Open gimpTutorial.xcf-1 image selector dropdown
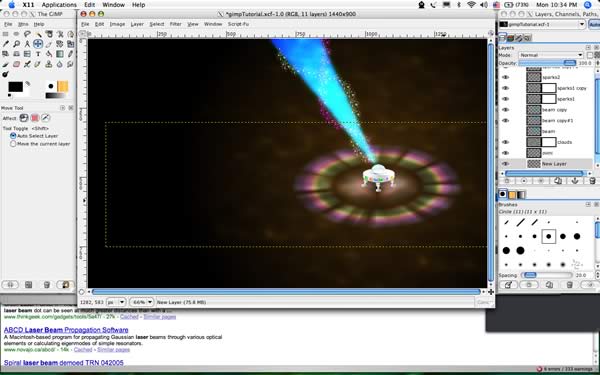The height and width of the screenshot is (375, 600). tap(542, 24)
